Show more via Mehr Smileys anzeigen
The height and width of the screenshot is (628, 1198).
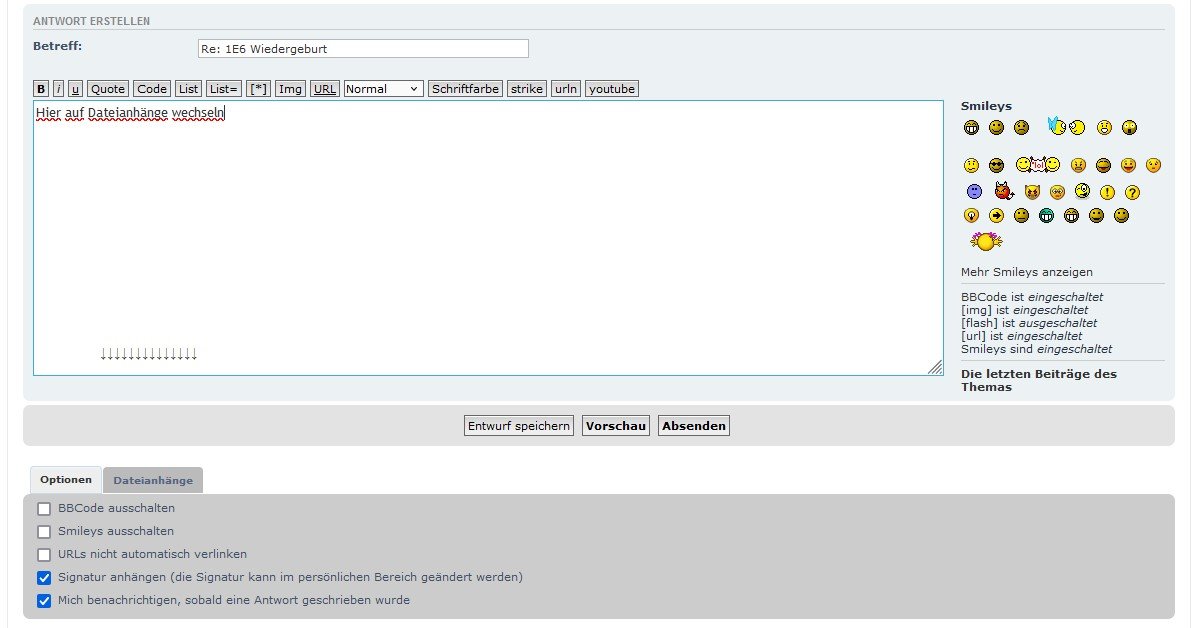click(x=1026, y=272)
